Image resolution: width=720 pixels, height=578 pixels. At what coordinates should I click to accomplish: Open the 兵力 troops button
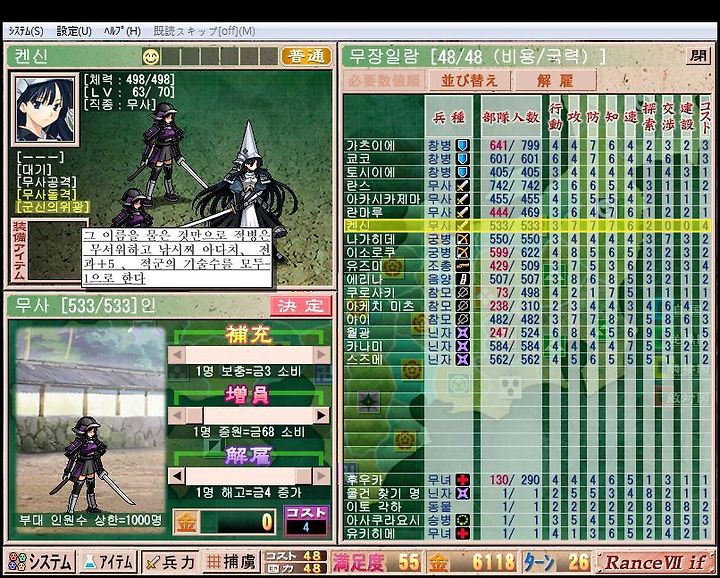pos(170,562)
